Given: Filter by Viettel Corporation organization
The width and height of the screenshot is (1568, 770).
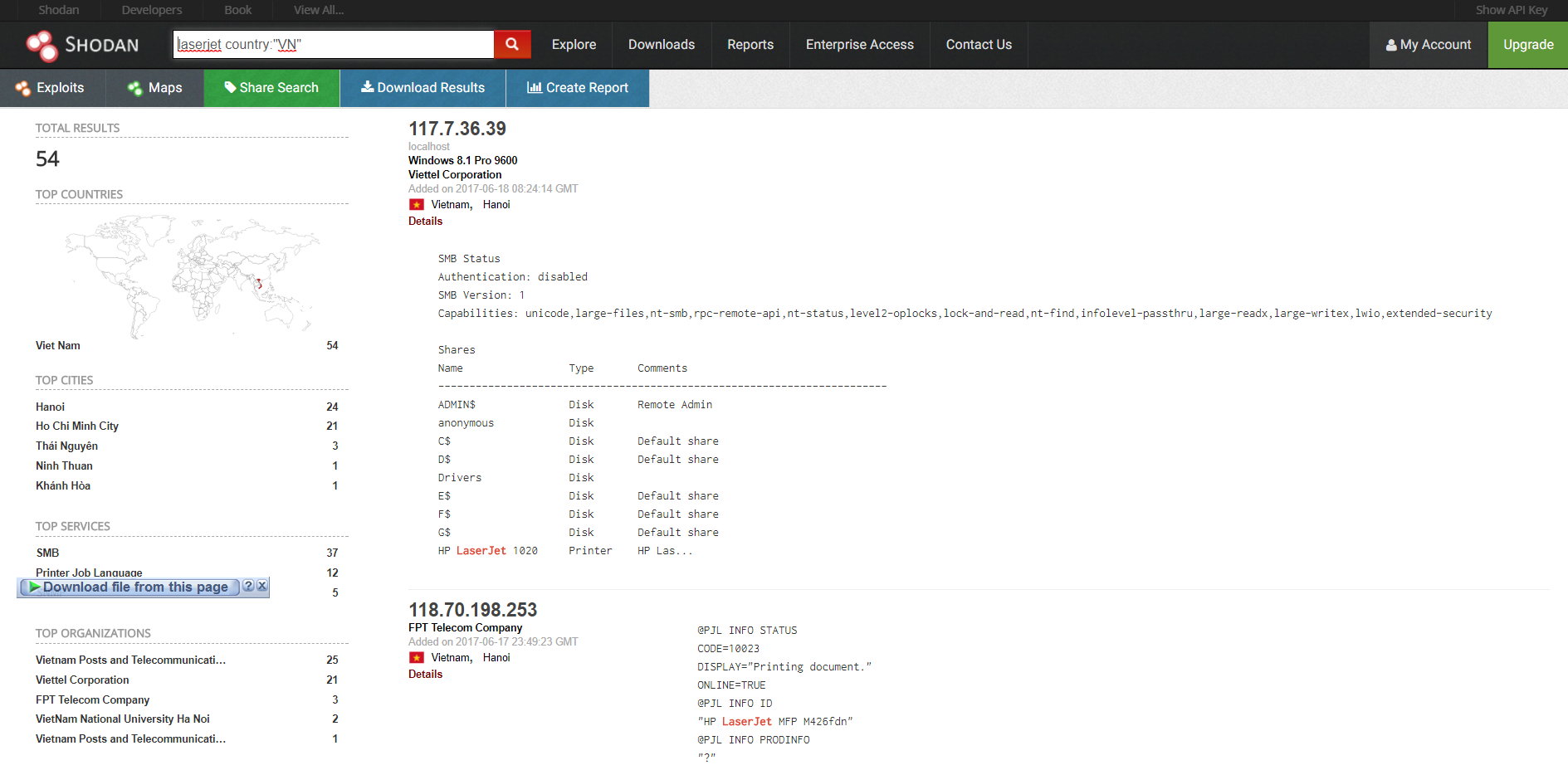Looking at the screenshot, I should click(x=82, y=680).
